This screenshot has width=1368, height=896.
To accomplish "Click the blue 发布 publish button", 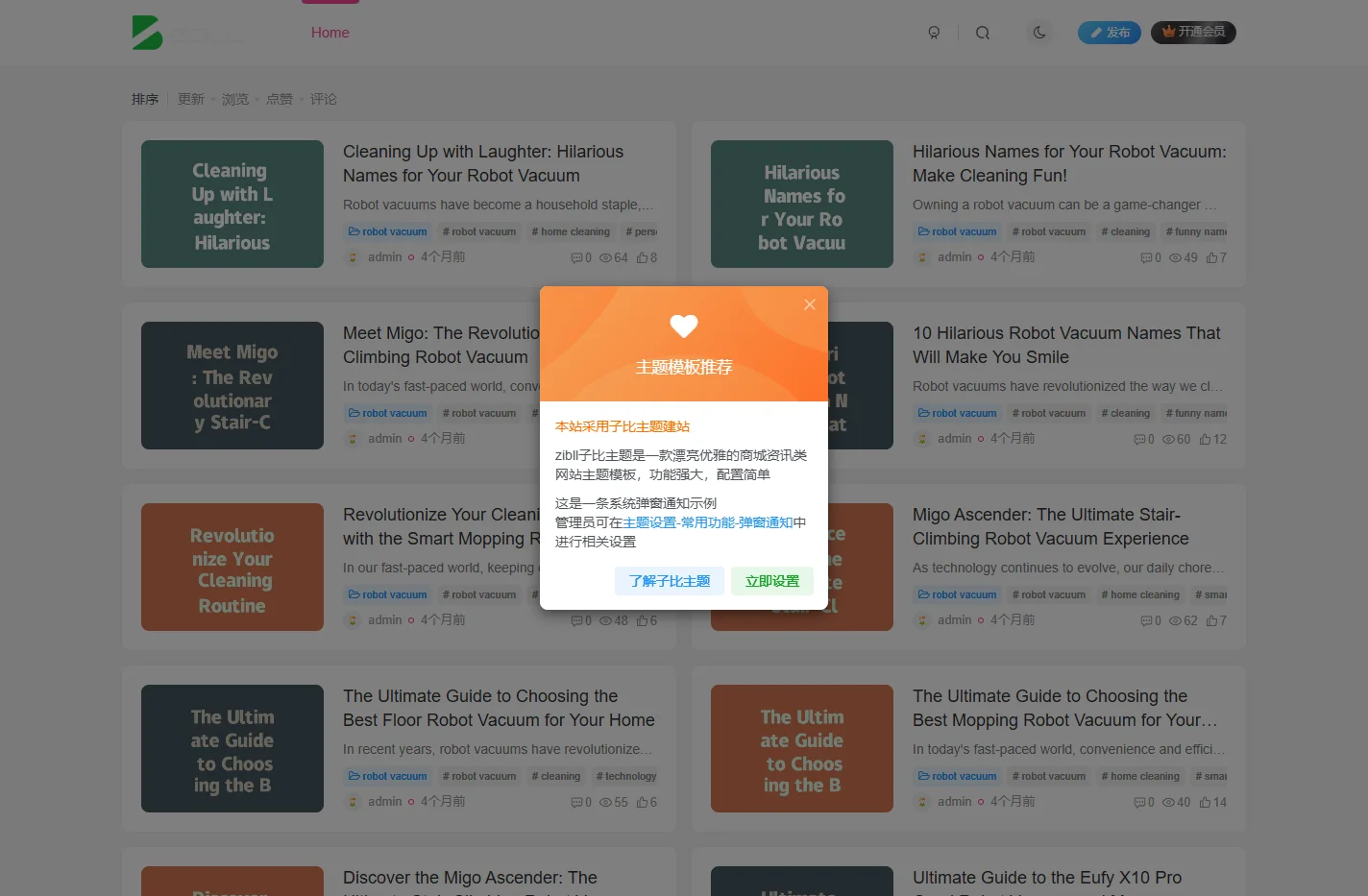I will coord(1110,33).
